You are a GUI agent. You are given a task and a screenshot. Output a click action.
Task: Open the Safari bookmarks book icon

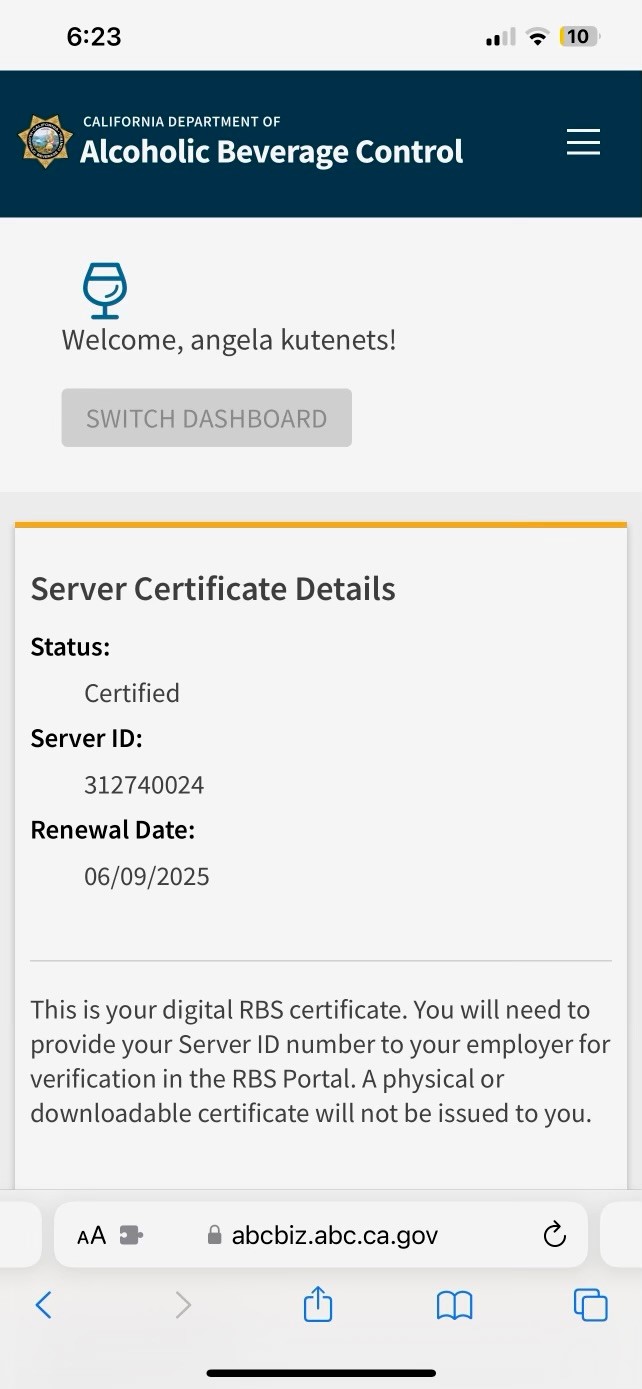(x=454, y=1305)
